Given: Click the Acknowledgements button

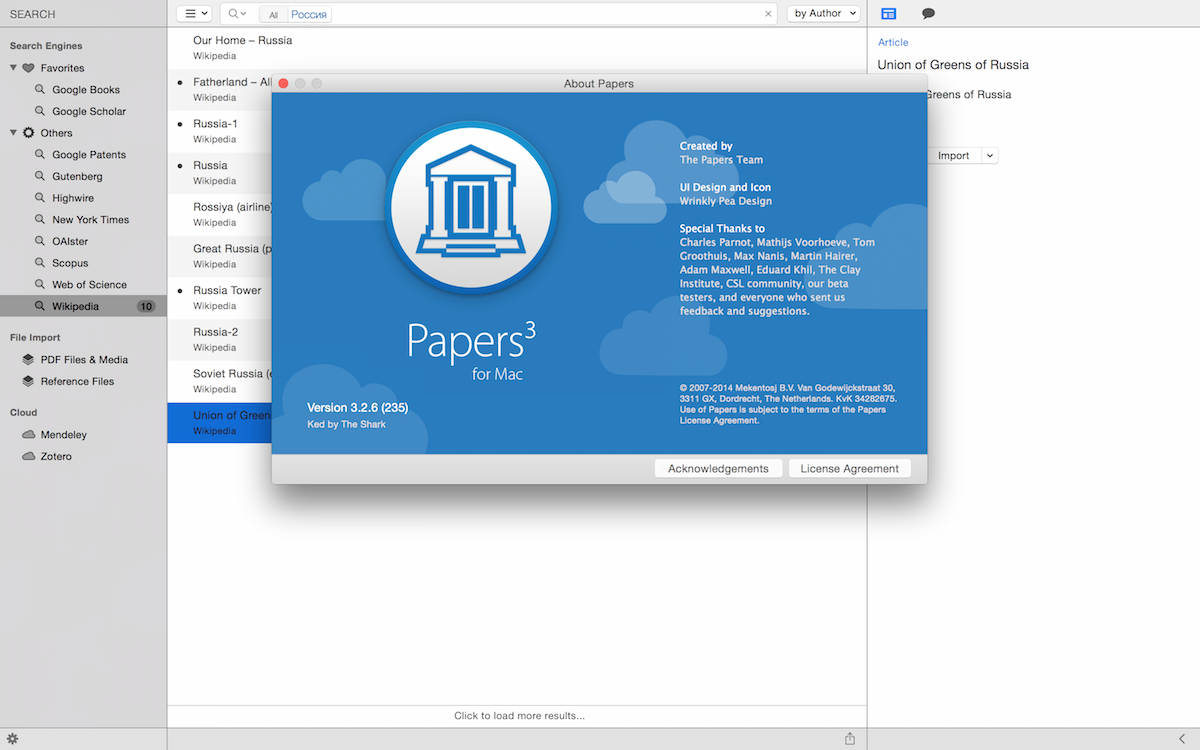Looking at the screenshot, I should tap(718, 468).
